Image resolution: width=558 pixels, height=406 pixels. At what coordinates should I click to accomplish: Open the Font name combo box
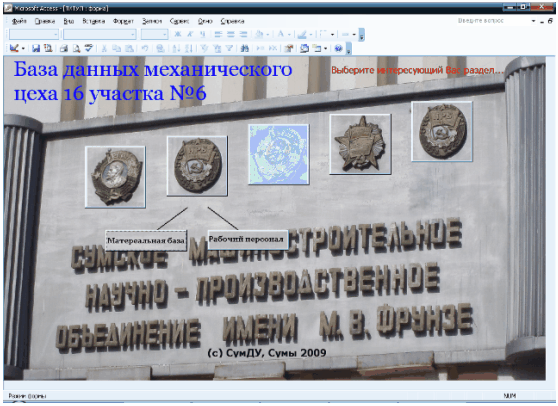pyautogui.click(x=100, y=34)
